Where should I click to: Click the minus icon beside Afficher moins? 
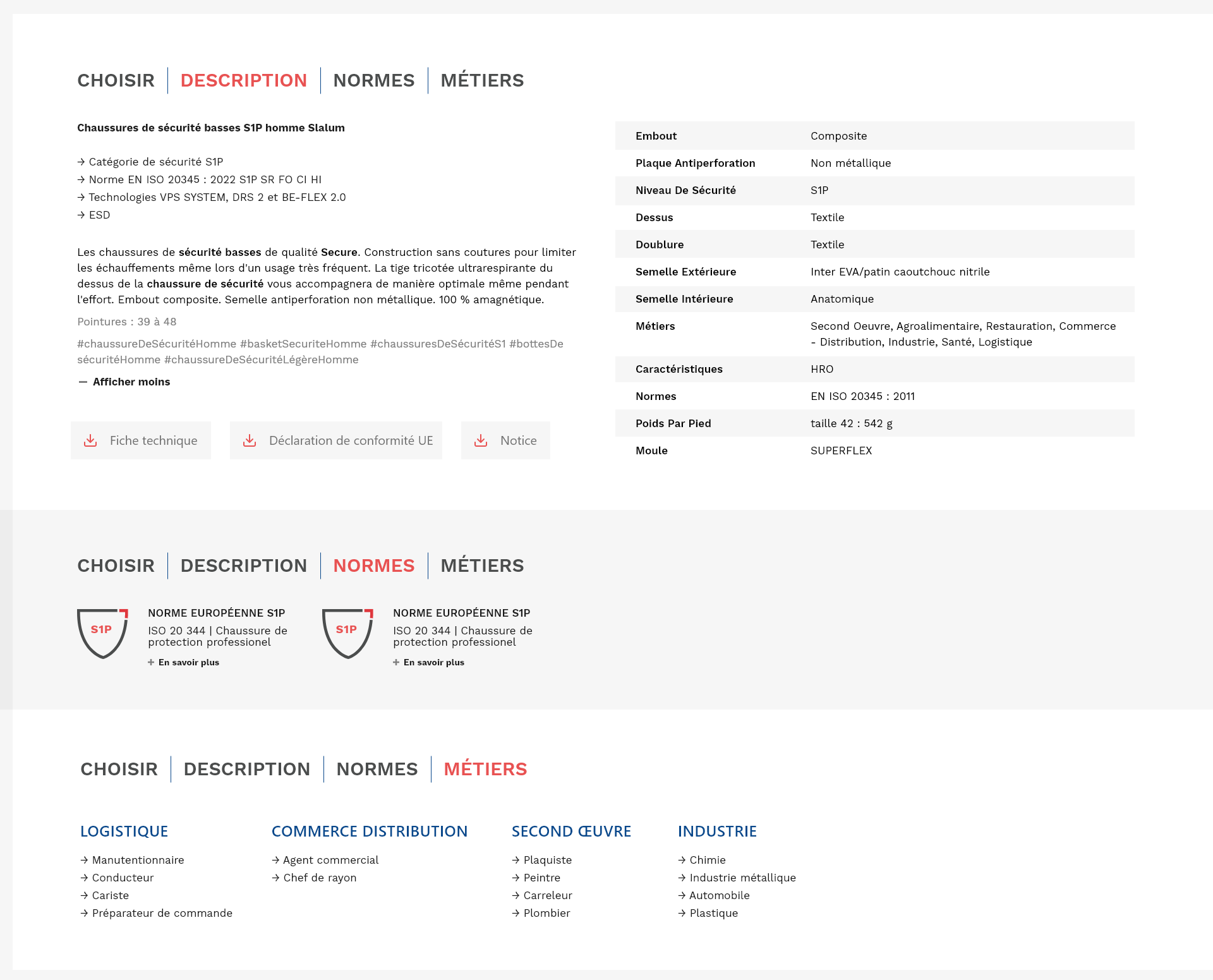click(83, 382)
